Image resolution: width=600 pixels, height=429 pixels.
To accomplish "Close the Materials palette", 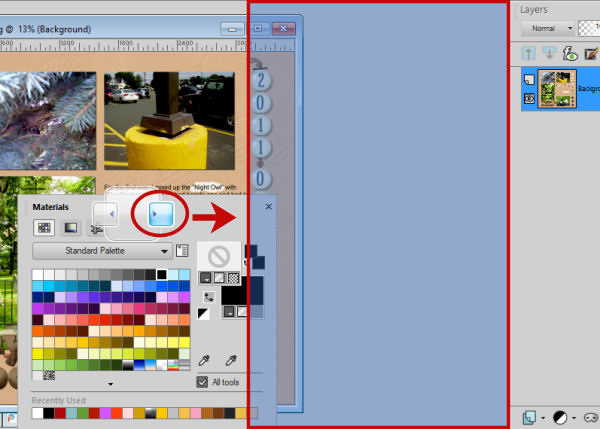I will [269, 207].
